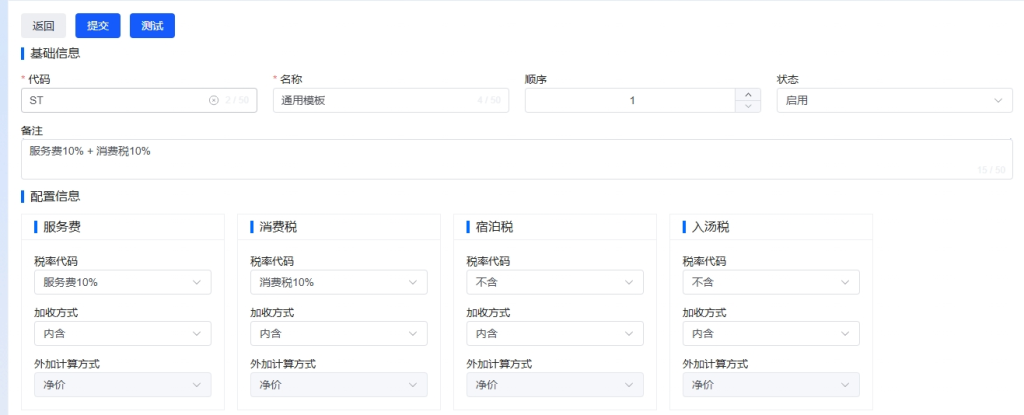Click the 测试 button
This screenshot has height=415, width=1024.
pyautogui.click(x=152, y=26)
